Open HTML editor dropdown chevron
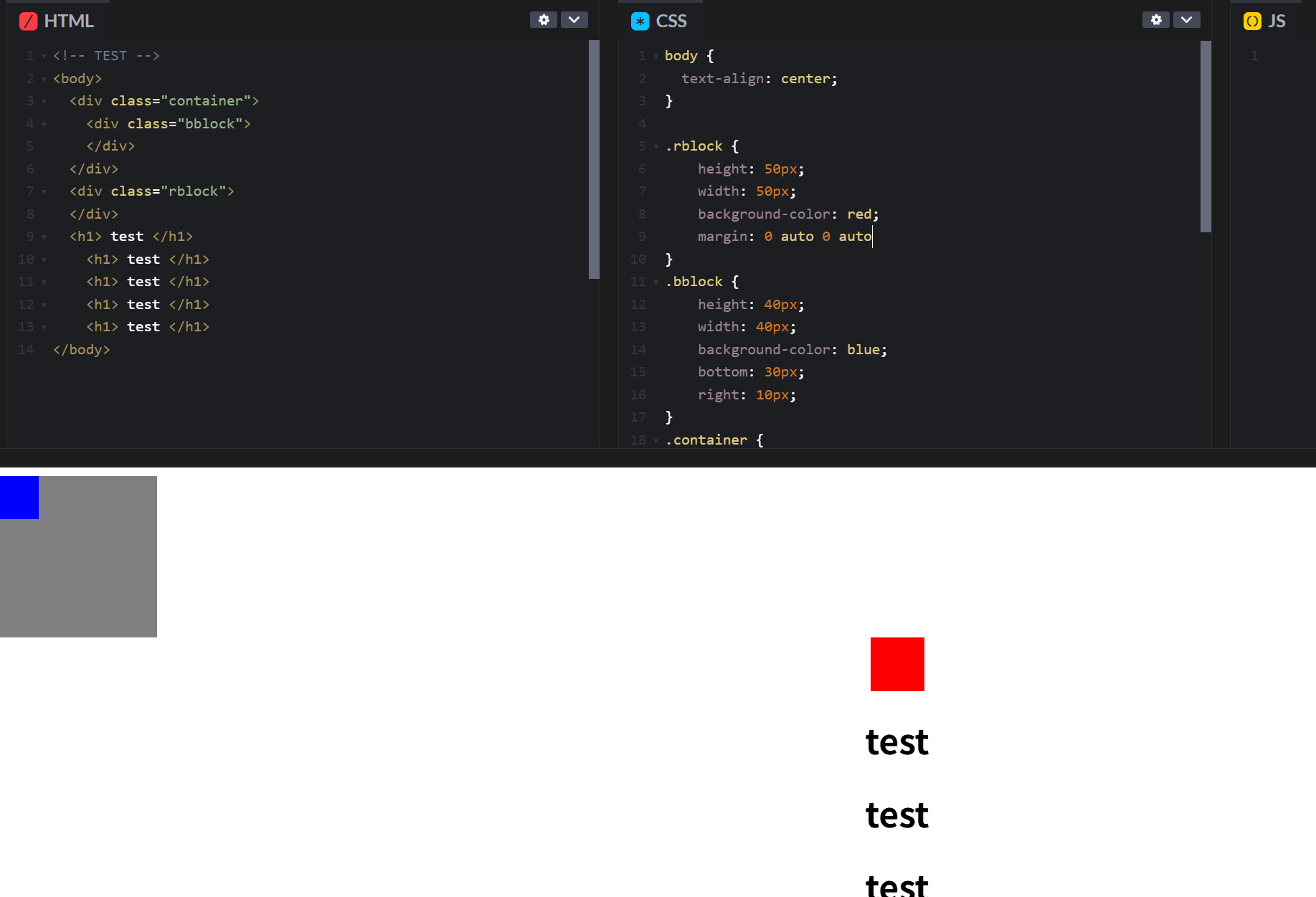 [x=574, y=20]
